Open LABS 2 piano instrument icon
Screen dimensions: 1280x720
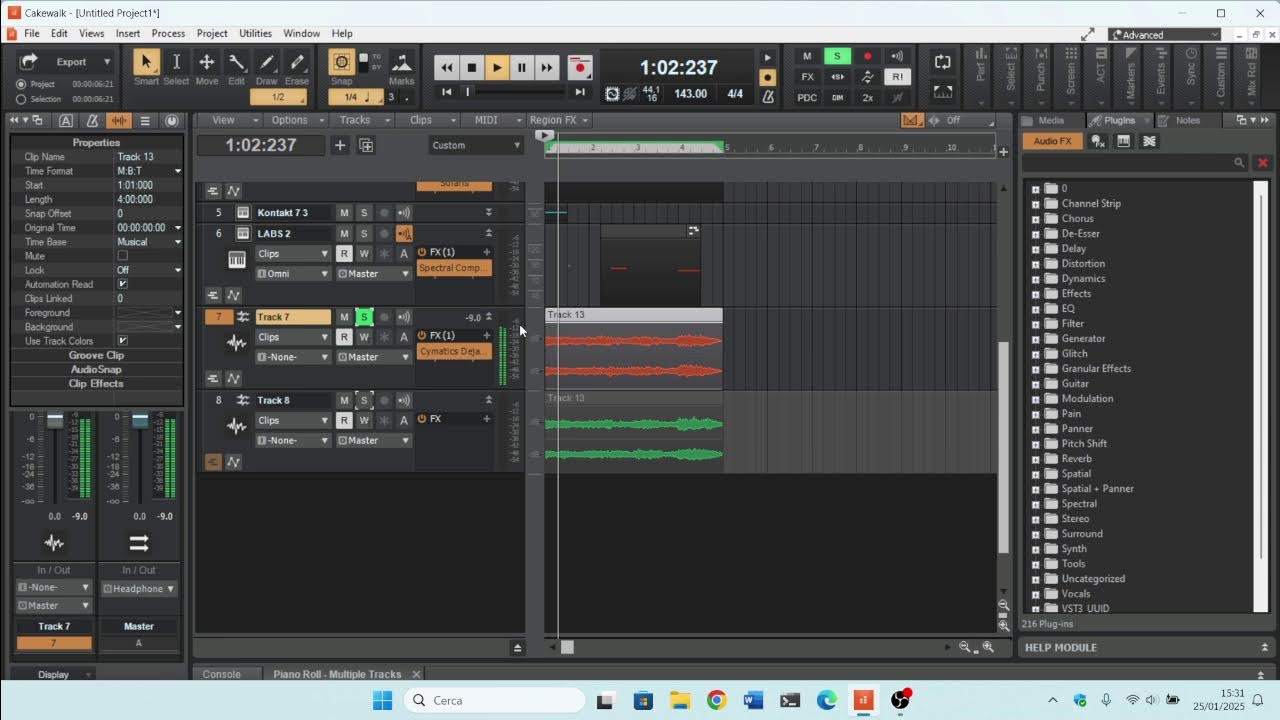pos(237,260)
